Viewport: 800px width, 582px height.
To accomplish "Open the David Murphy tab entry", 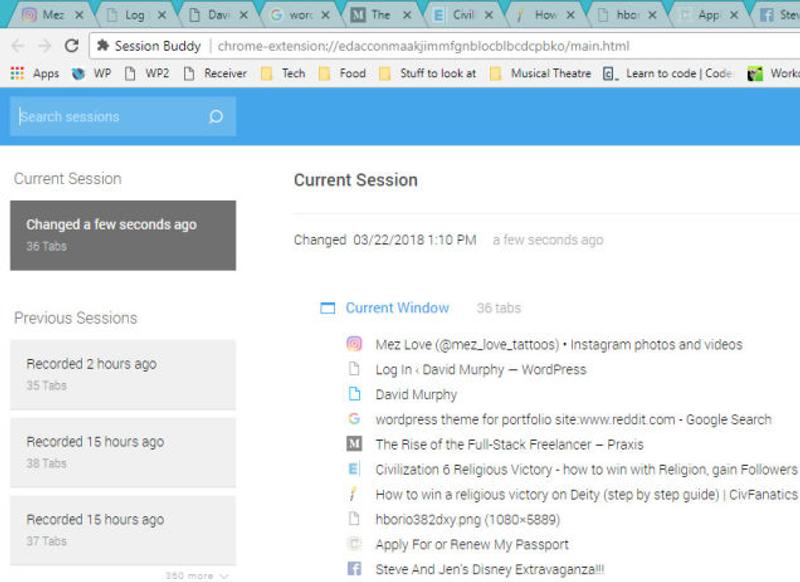I will coord(416,394).
